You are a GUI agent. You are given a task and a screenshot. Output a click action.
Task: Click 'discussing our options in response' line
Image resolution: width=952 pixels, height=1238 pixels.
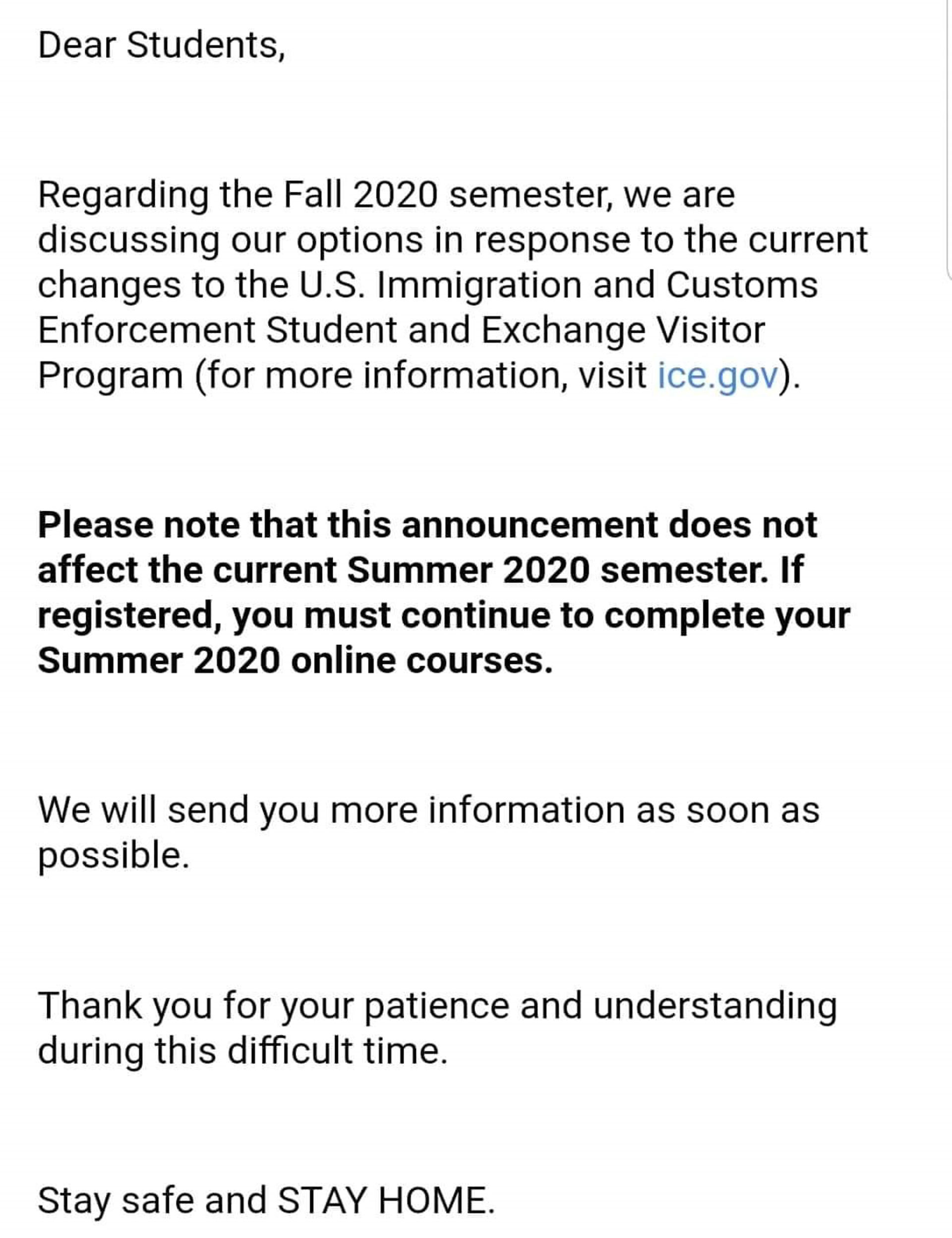[x=452, y=240]
